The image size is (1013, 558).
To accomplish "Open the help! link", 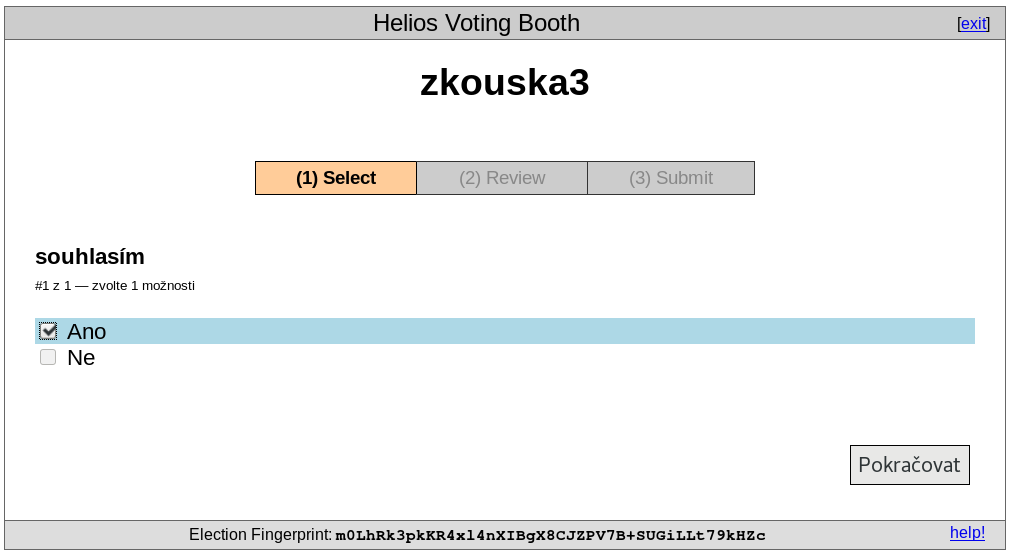I will click(967, 533).
